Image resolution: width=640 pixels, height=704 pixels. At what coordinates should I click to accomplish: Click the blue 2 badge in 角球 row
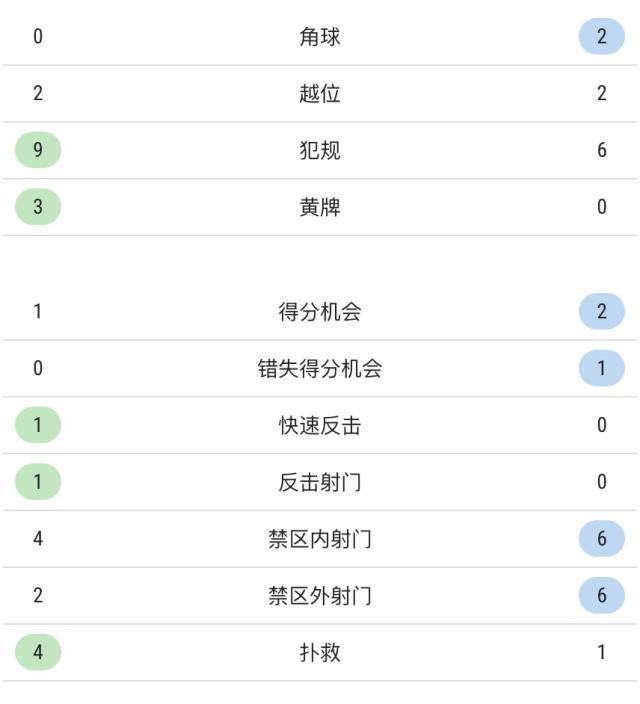pos(601,37)
